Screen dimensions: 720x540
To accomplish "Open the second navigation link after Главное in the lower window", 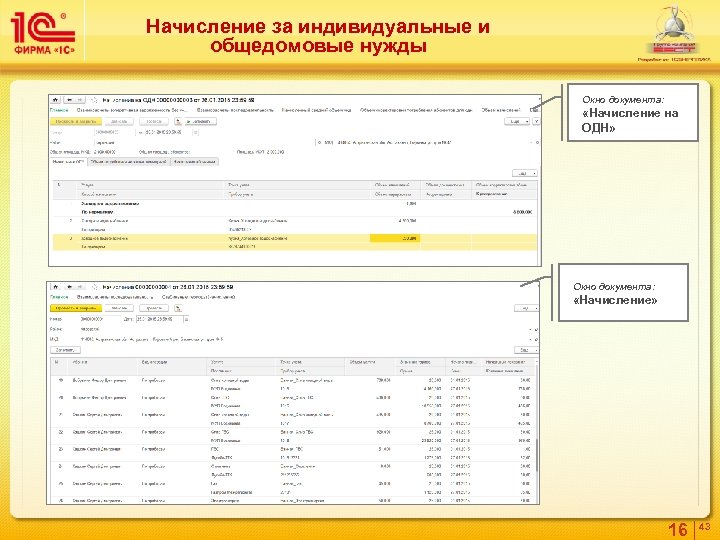I will [x=115, y=297].
